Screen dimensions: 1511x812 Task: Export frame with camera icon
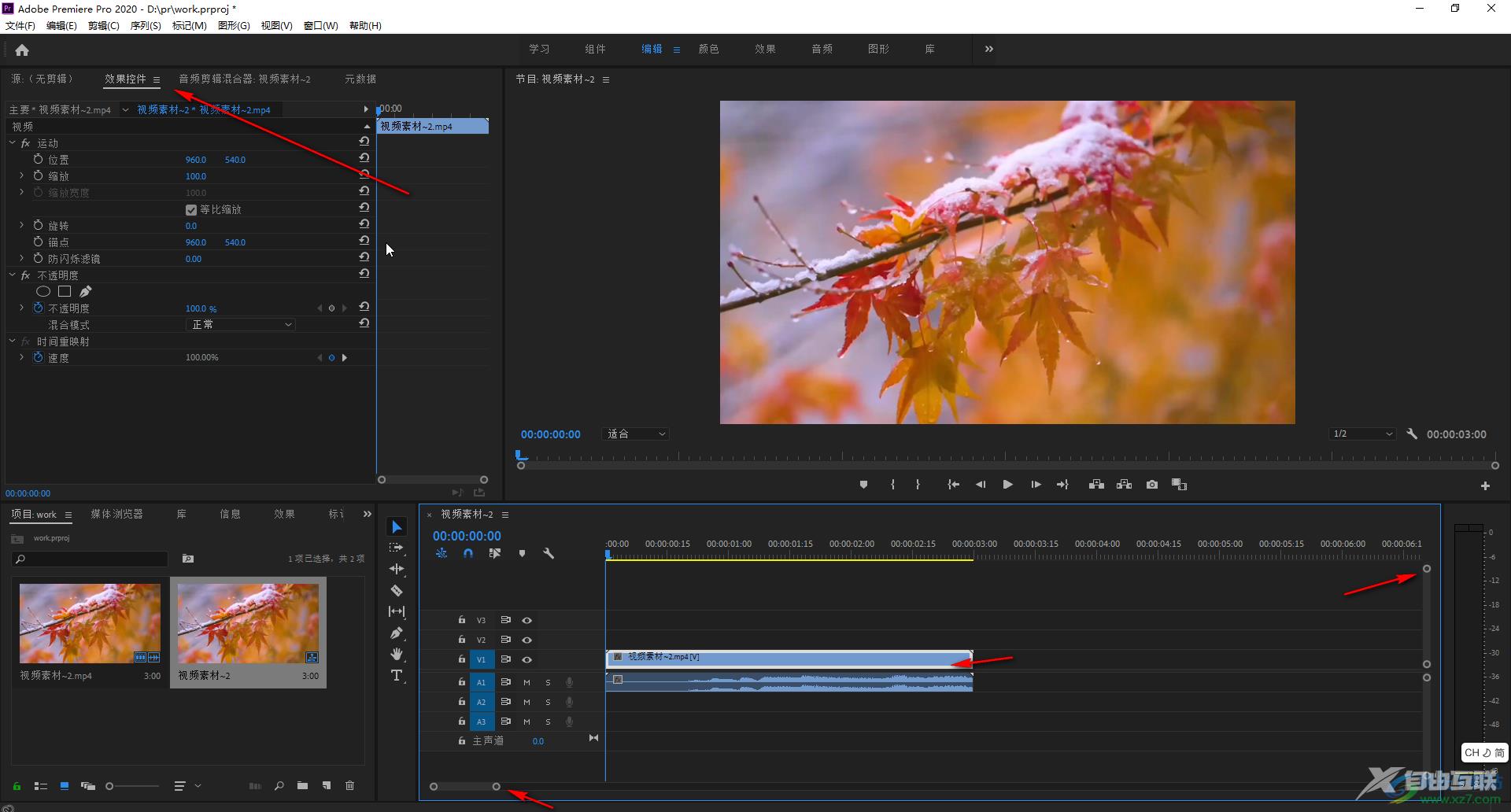point(1152,485)
